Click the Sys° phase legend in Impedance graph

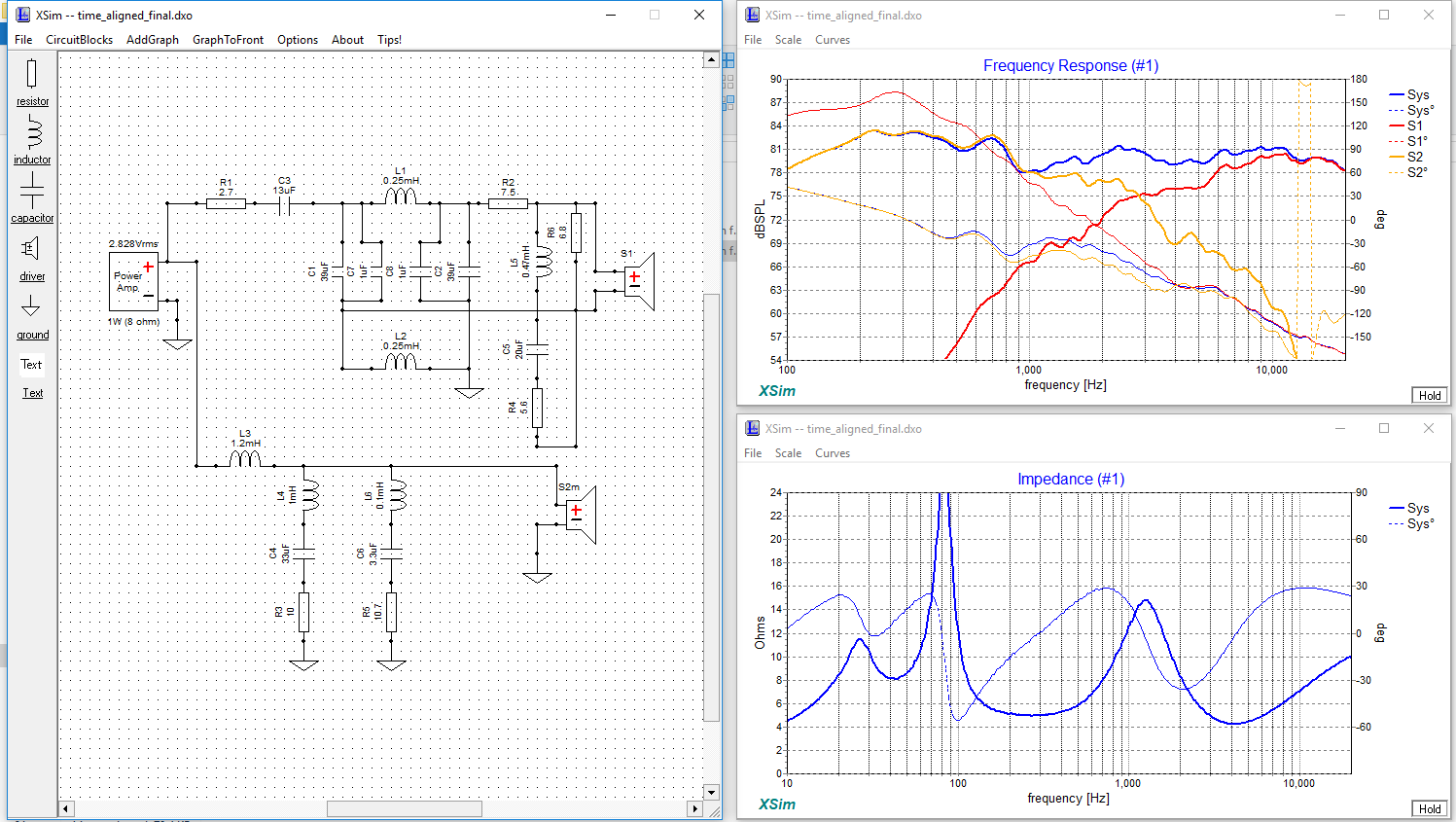pyautogui.click(x=1411, y=524)
